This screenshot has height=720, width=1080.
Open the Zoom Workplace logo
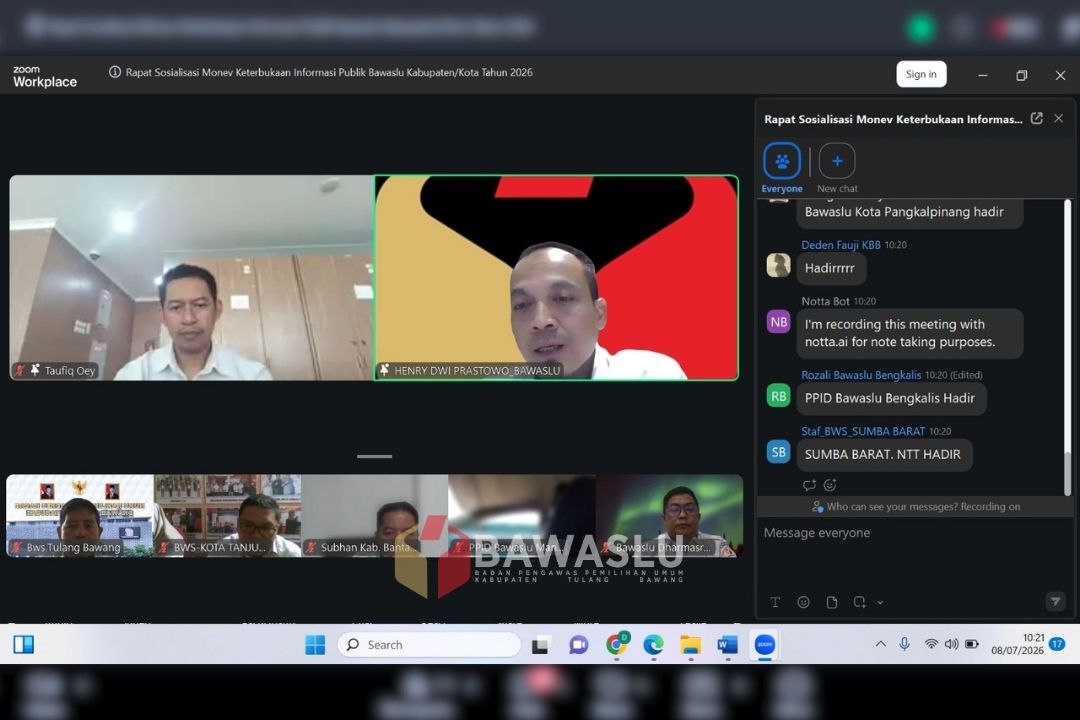pos(45,76)
